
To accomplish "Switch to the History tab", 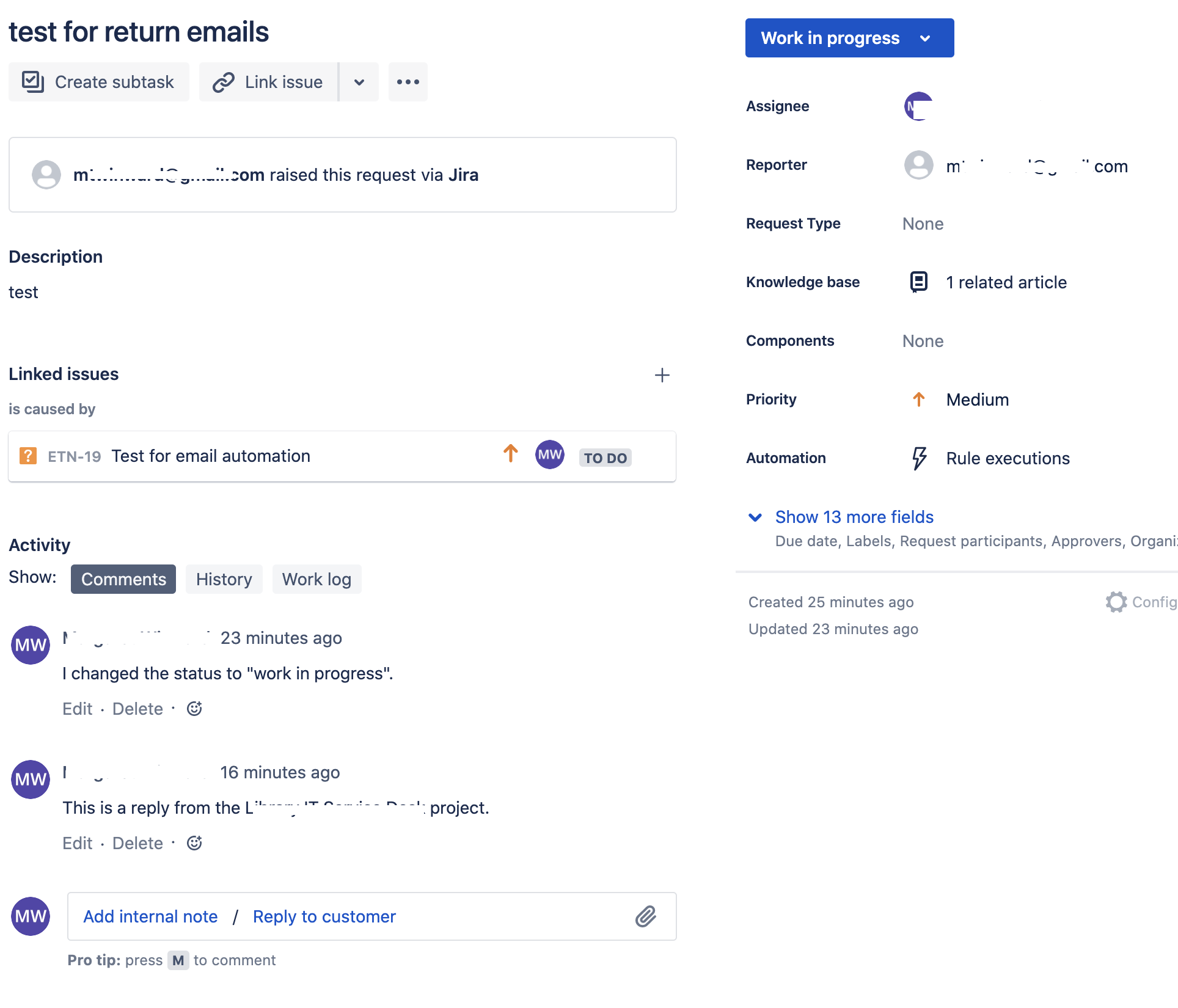I will [224, 579].
